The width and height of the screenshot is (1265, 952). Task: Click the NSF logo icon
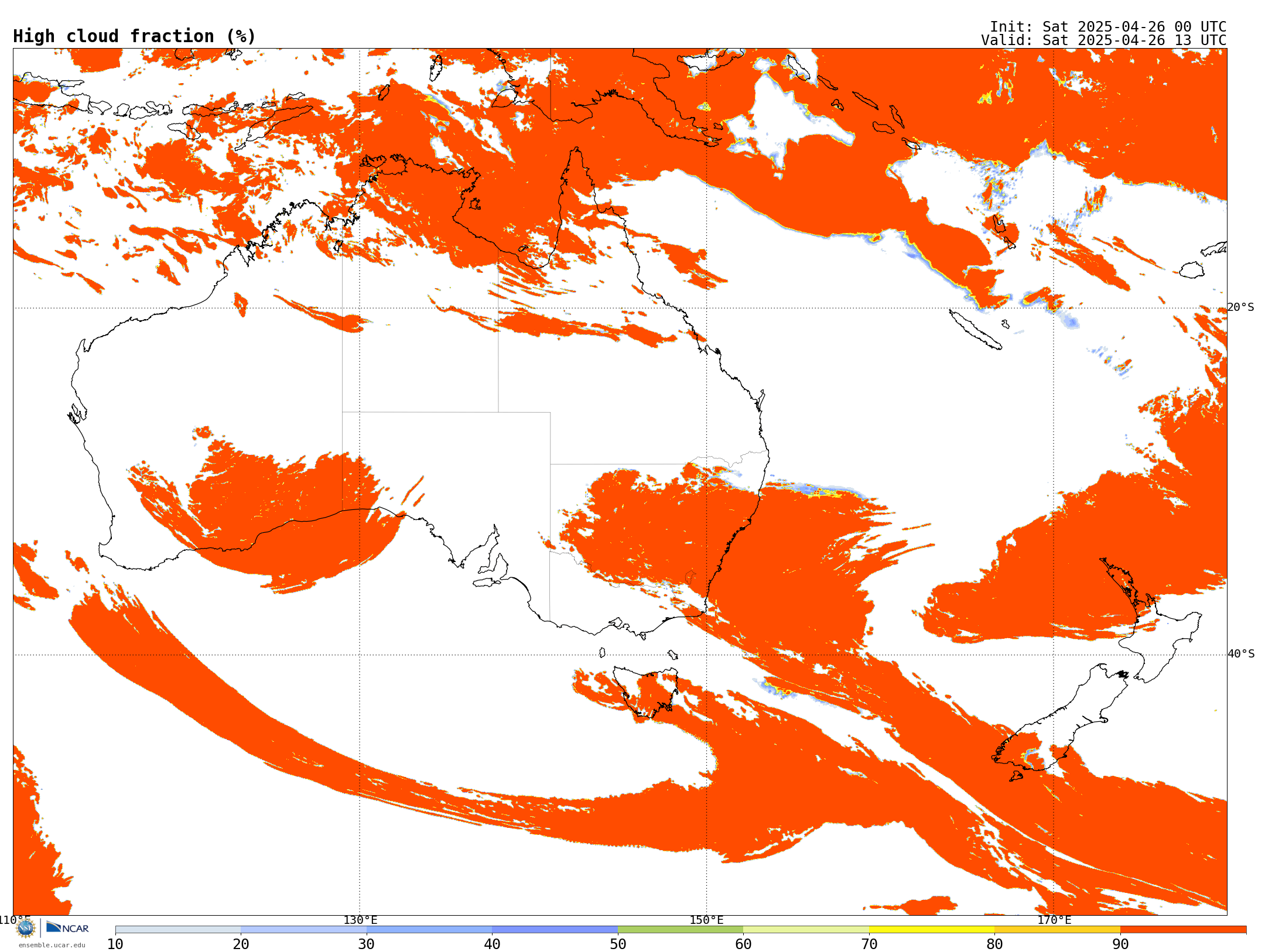[26, 928]
